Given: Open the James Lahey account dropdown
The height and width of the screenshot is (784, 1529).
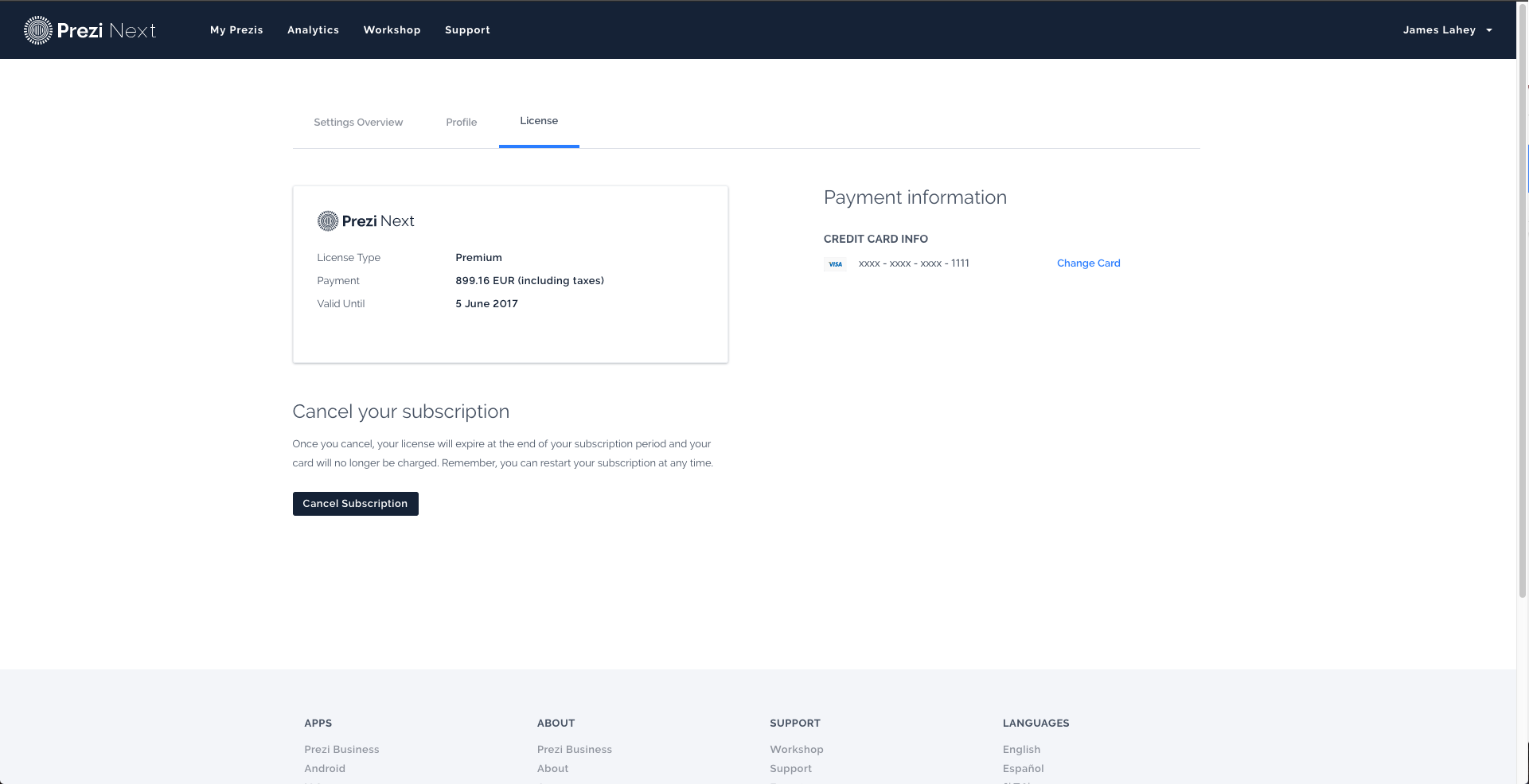Looking at the screenshot, I should coord(1447,30).
